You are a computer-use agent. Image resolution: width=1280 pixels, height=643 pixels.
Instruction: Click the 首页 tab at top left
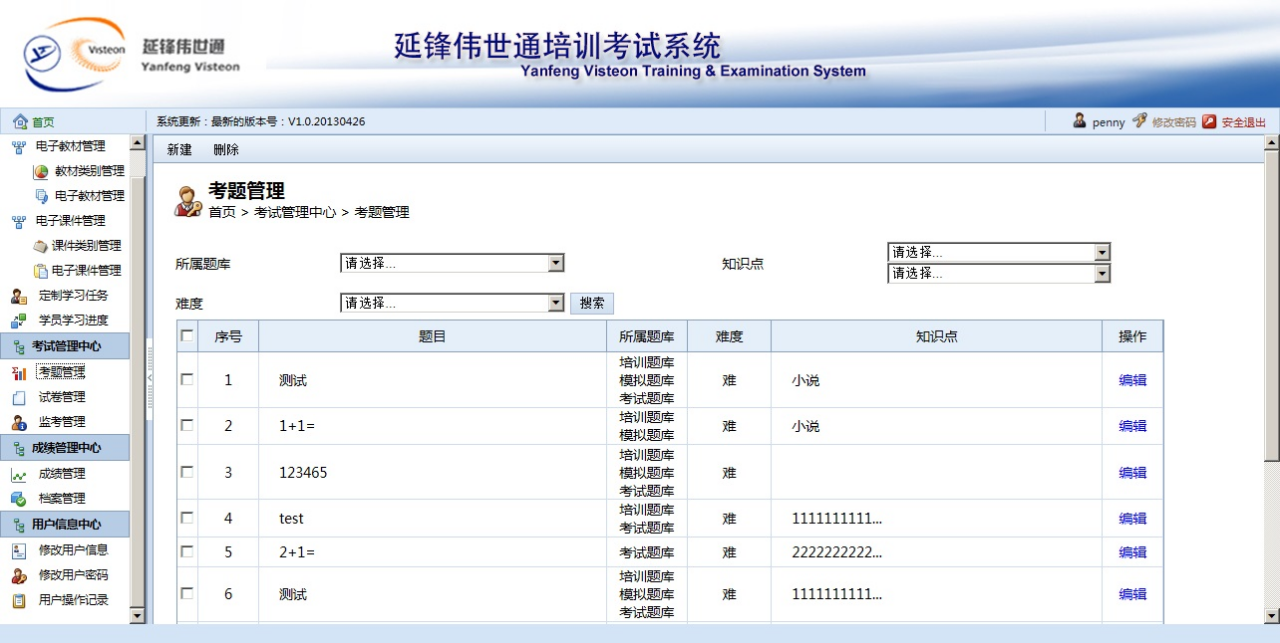pyautogui.click(x=43, y=122)
